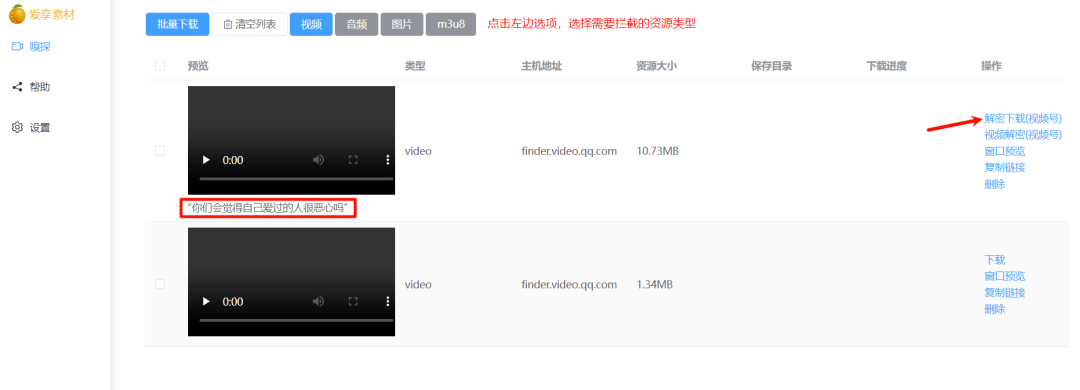
Task: Click the orange app logo icon
Action: 17,14
